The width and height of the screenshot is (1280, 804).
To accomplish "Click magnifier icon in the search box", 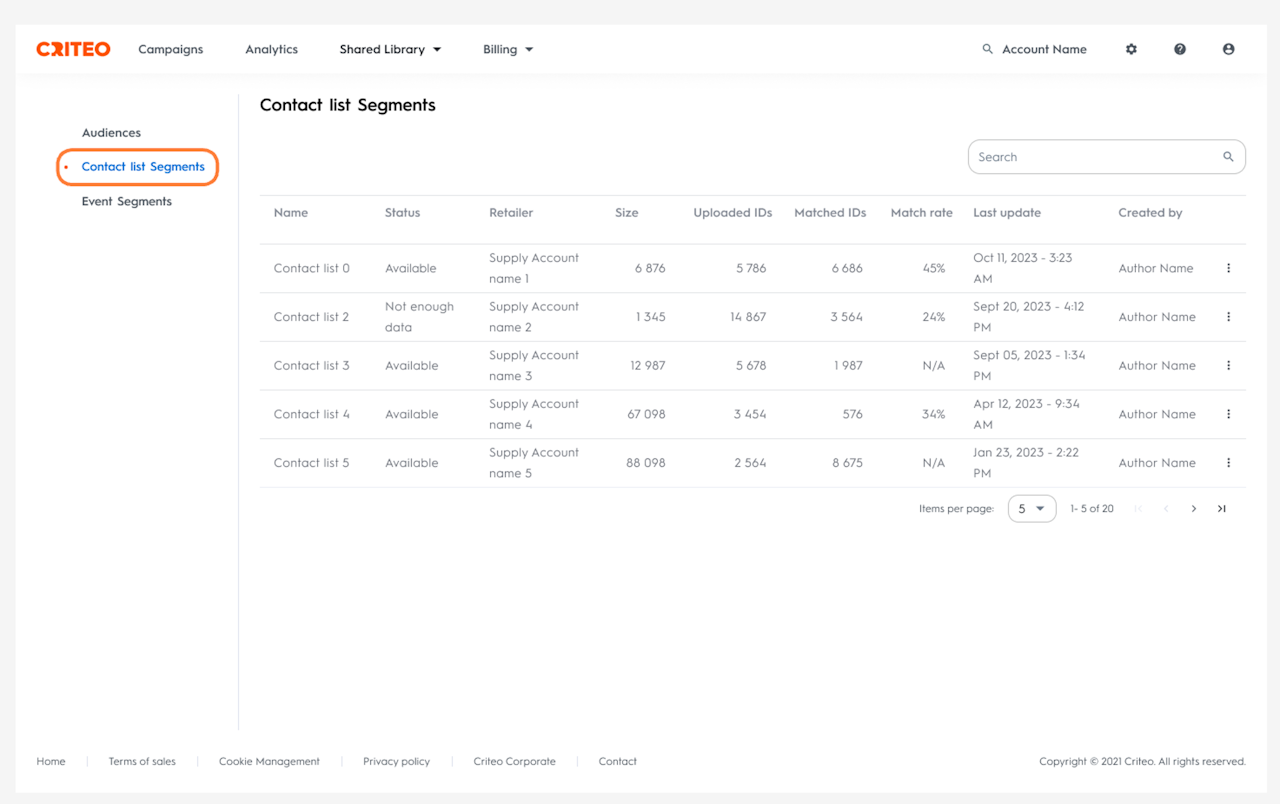I will tap(1228, 157).
